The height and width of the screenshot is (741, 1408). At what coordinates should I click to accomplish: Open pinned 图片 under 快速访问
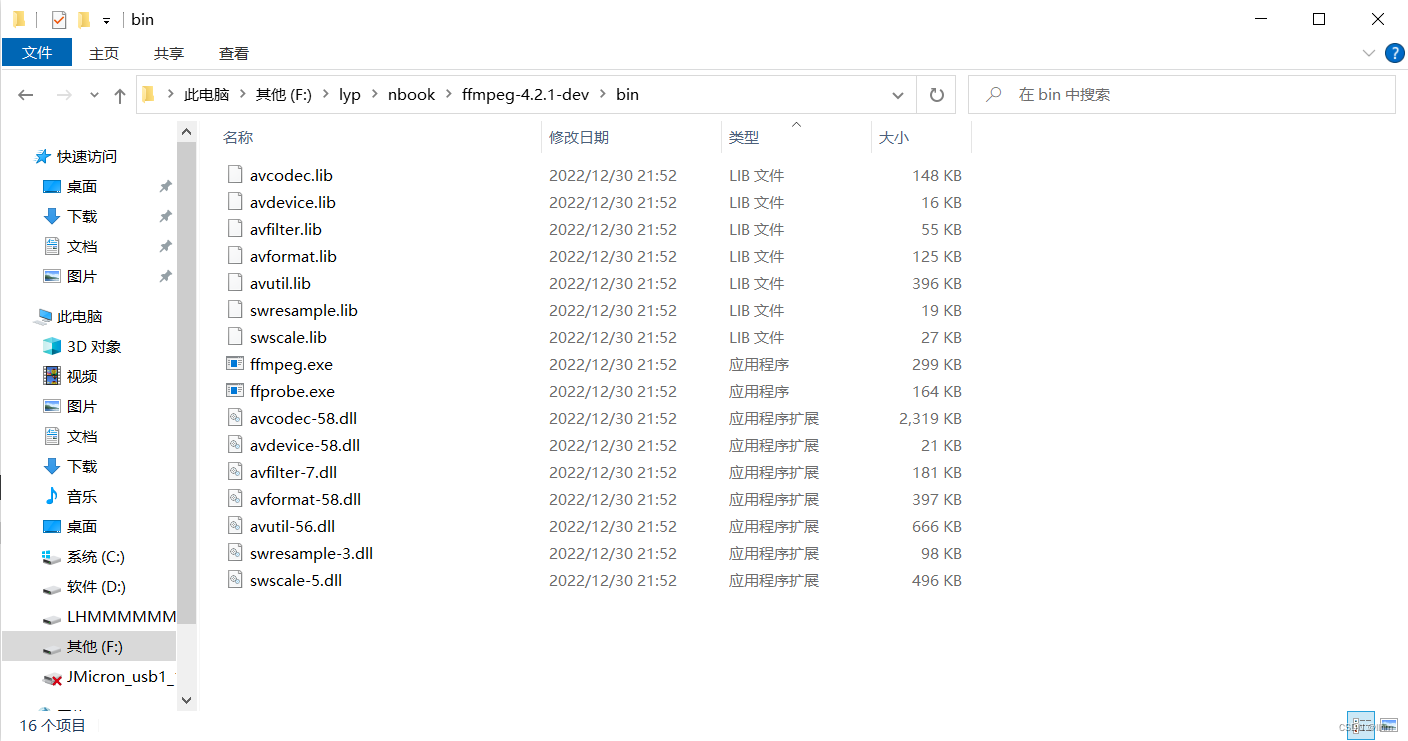pyautogui.click(x=82, y=276)
